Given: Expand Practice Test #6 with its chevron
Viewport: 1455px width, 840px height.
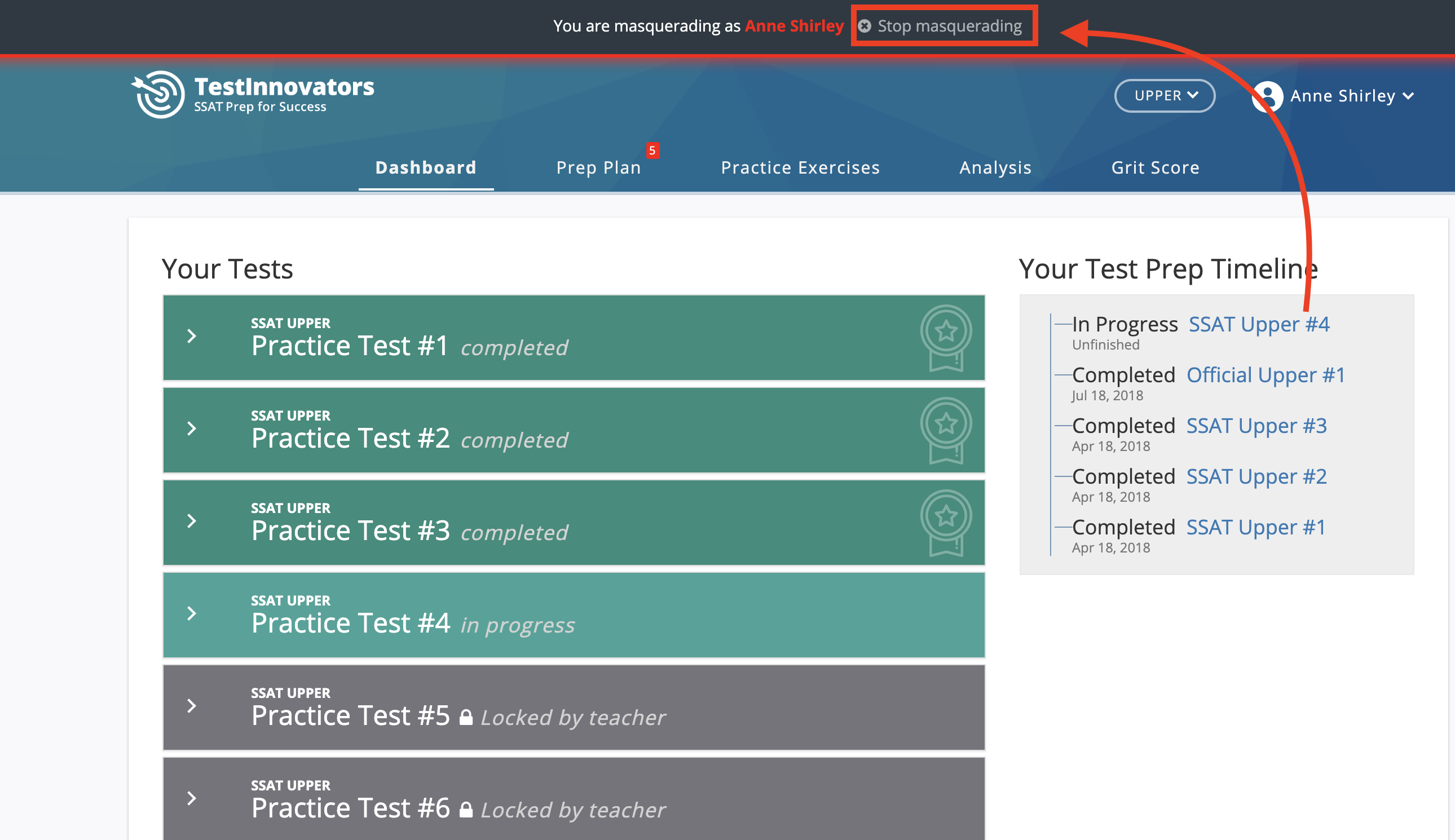Looking at the screenshot, I should (x=192, y=798).
